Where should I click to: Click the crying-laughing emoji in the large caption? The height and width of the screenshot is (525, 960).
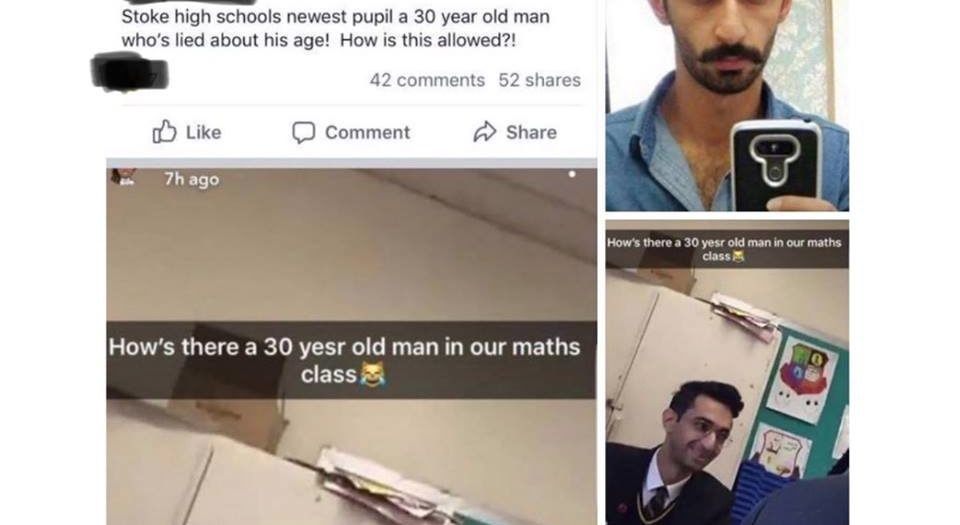pos(373,373)
